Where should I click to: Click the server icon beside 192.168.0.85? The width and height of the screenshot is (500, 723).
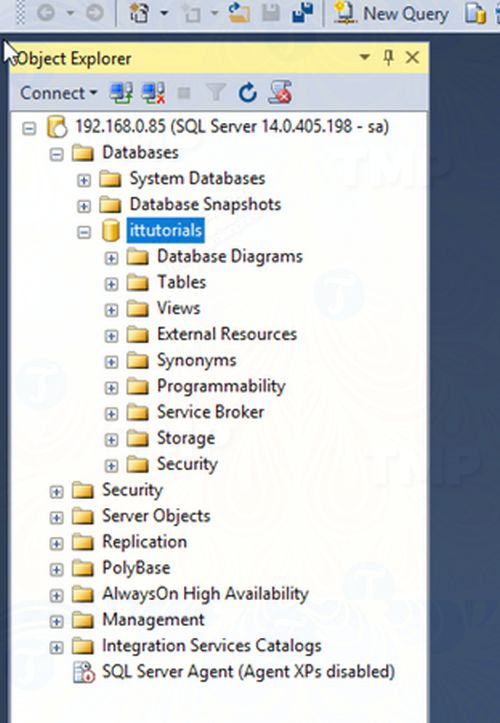57,127
